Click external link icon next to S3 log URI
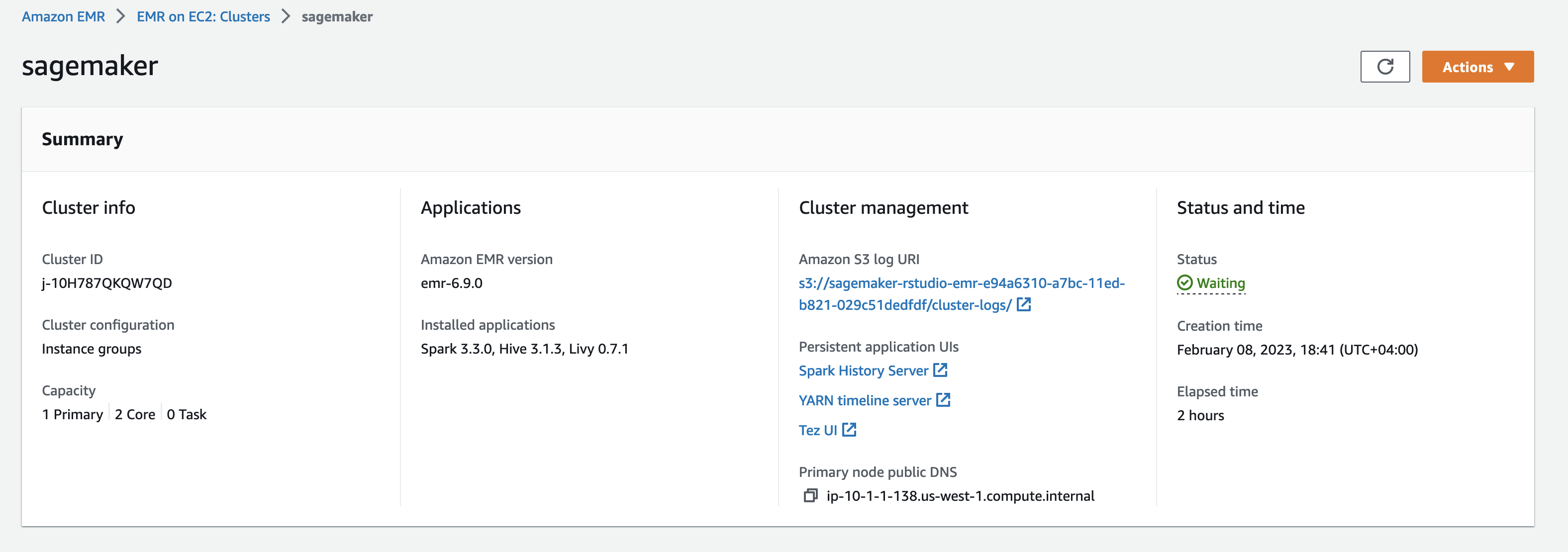Image resolution: width=1568 pixels, height=552 pixels. coord(1024,304)
